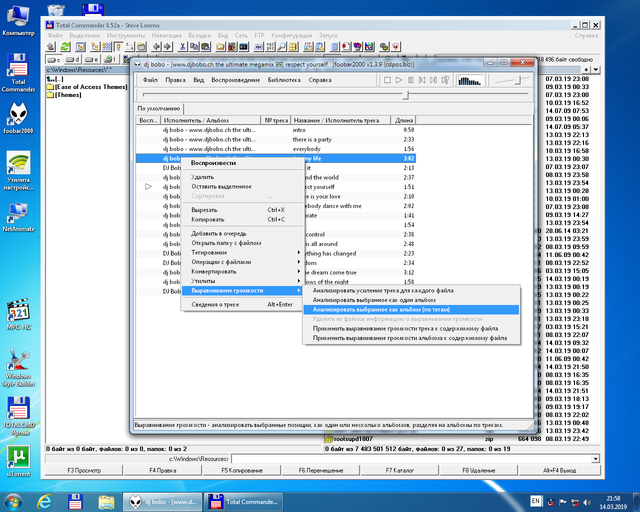Click the random playback icon

[445, 80]
